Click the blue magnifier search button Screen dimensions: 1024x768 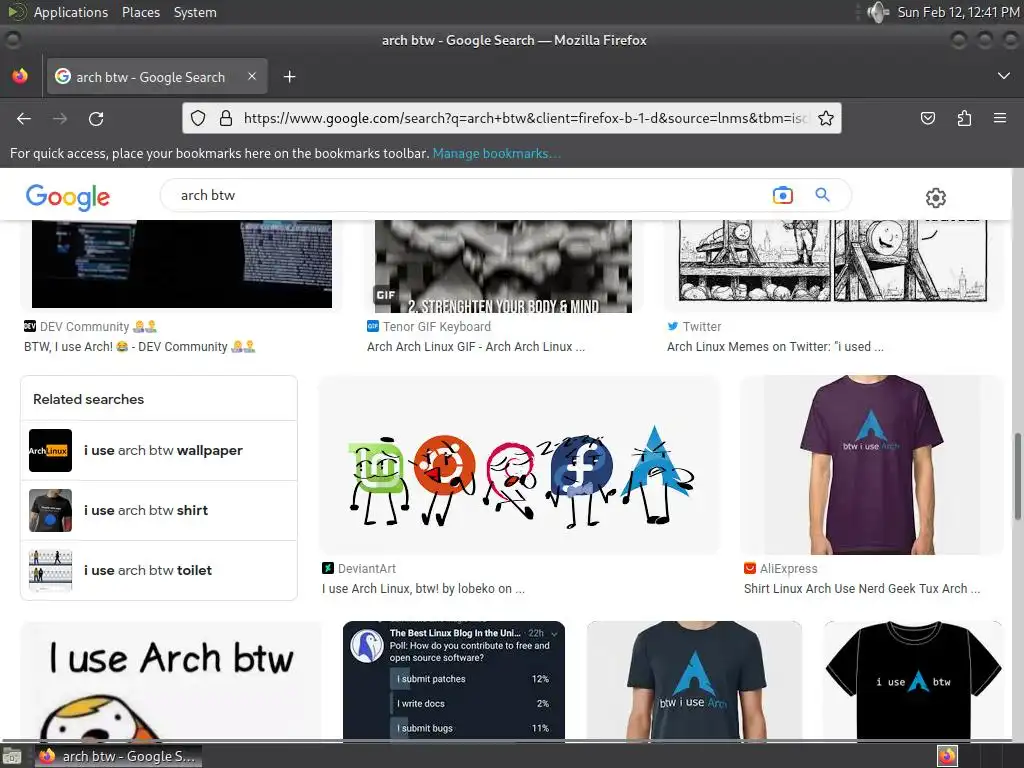(x=822, y=195)
